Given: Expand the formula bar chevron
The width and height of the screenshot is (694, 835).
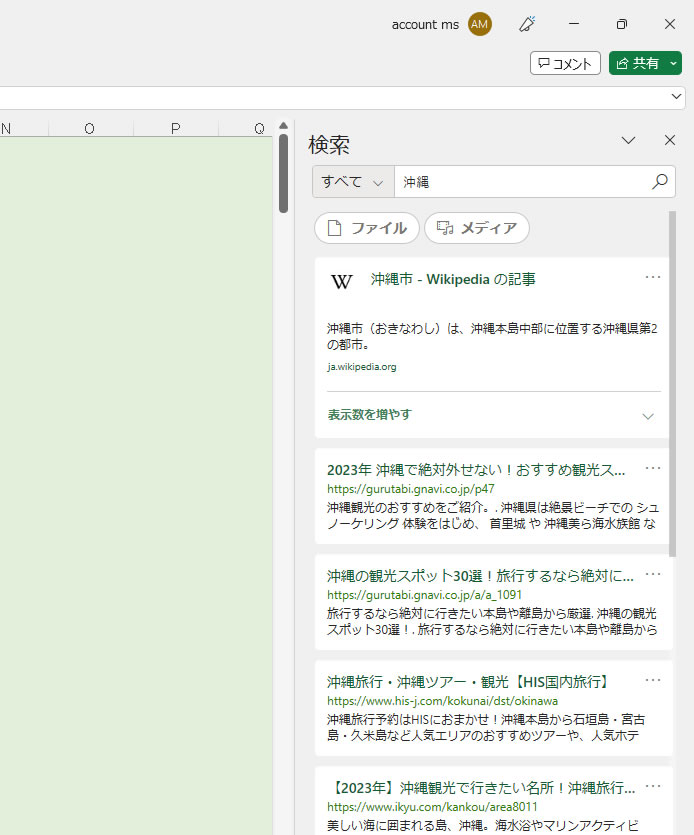Looking at the screenshot, I should 676,96.
